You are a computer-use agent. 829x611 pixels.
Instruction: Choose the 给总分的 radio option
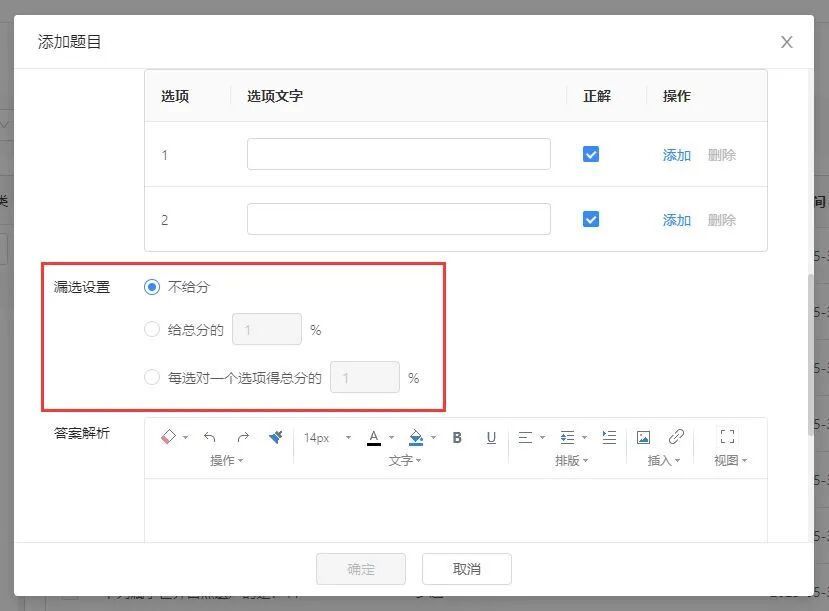click(152, 329)
